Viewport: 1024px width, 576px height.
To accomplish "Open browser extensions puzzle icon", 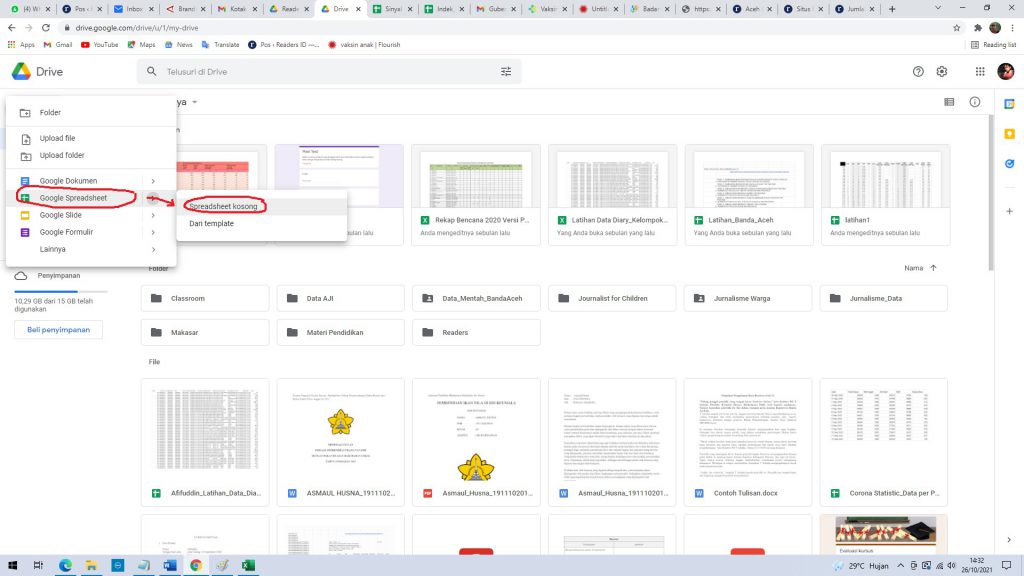I will 978,28.
